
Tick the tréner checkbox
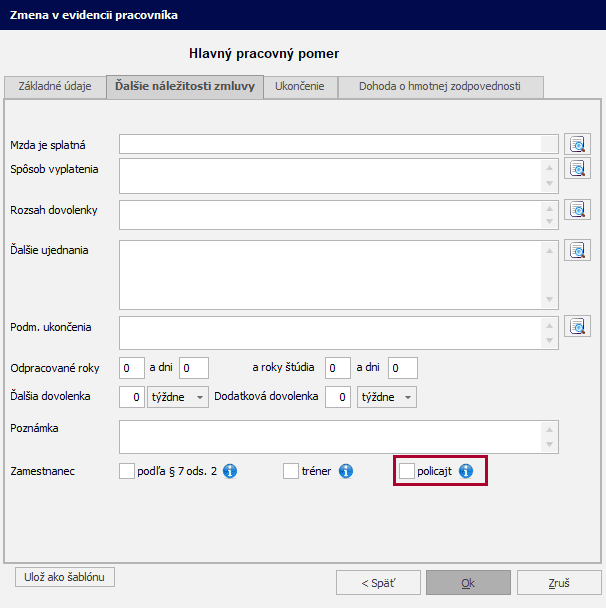[x=291, y=470]
